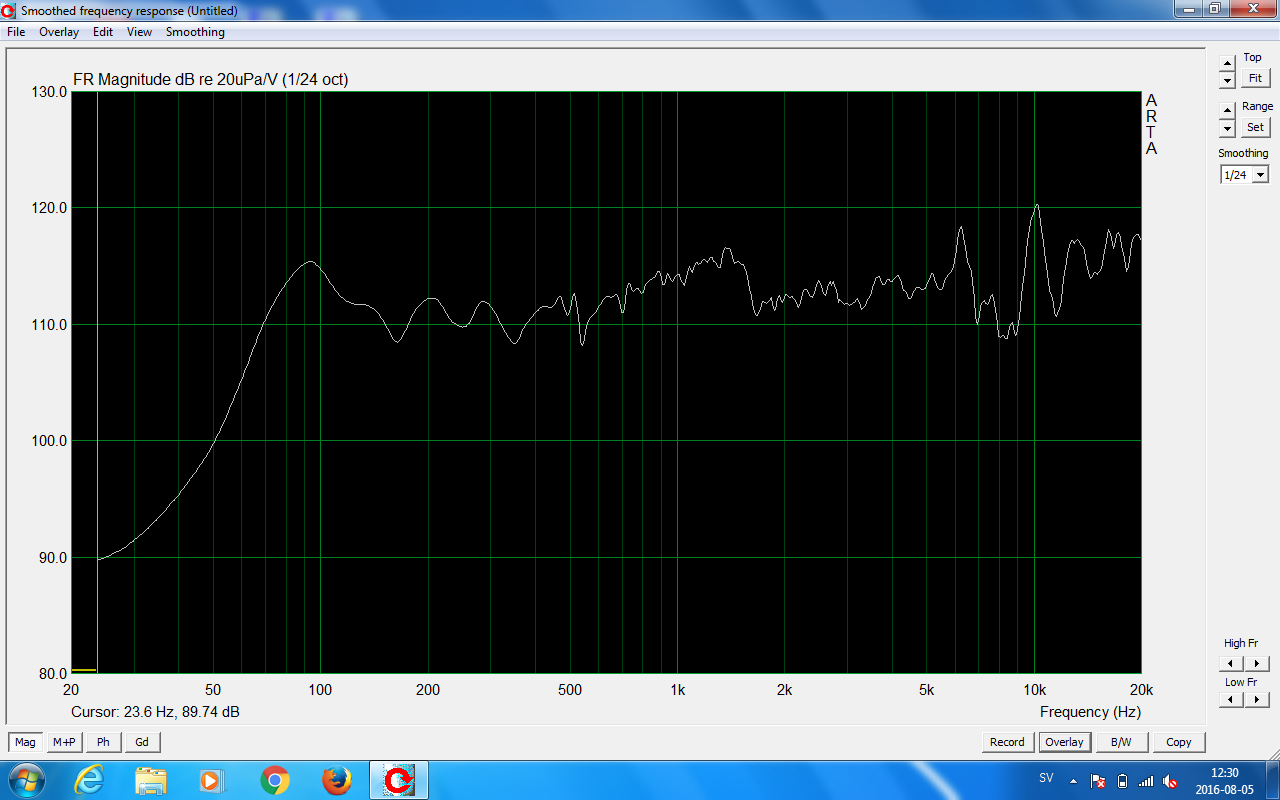Screen dimensions: 1280x800
Task: Click the Copy button
Action: [x=1179, y=742]
